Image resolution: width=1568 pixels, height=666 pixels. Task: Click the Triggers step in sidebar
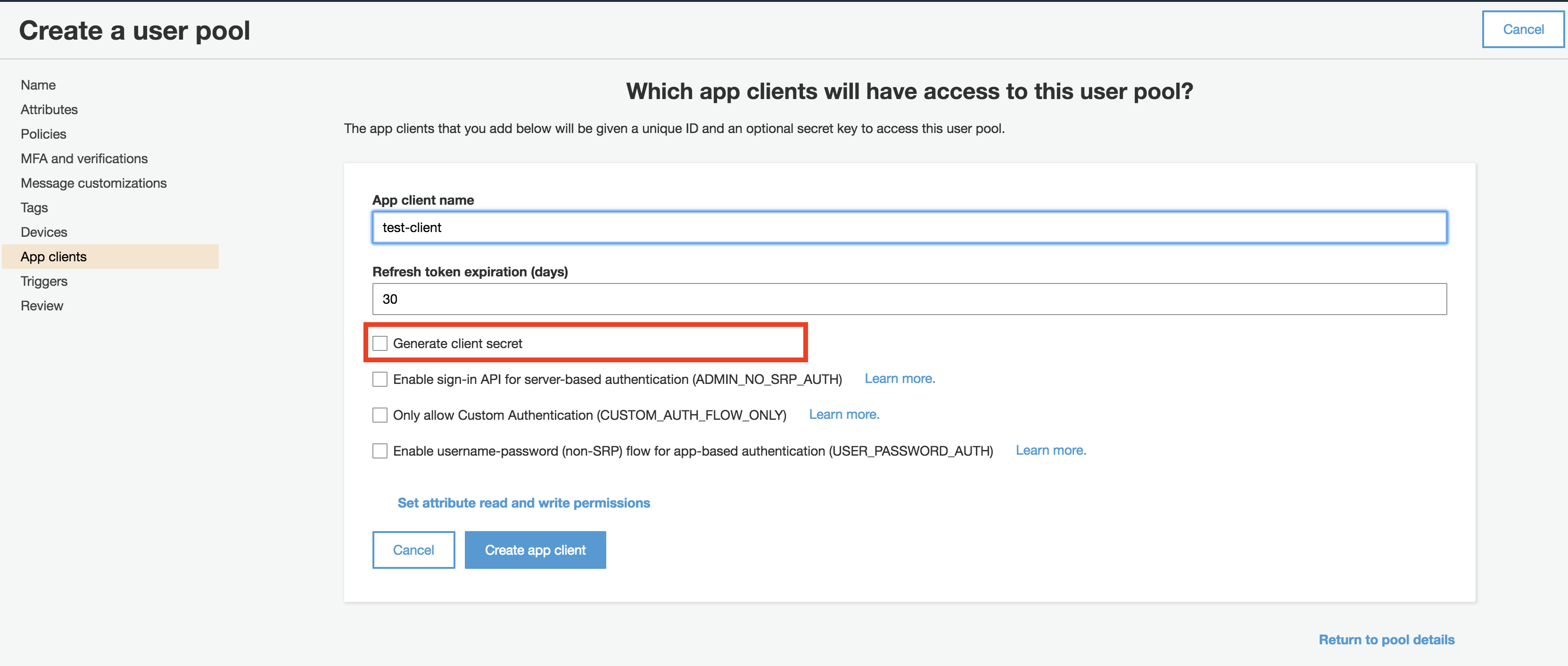tap(44, 280)
